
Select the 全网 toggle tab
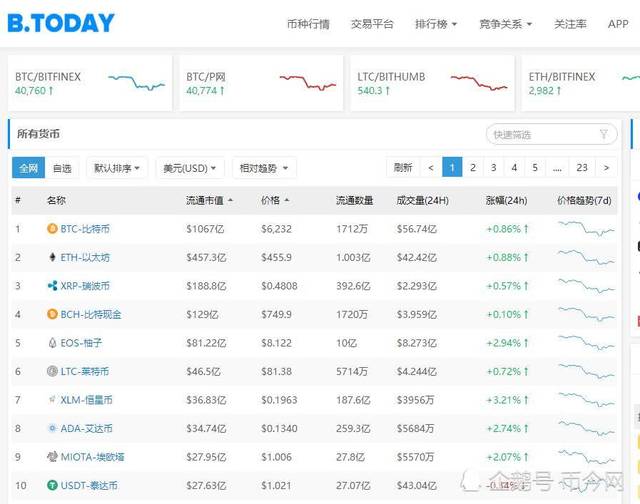click(28, 168)
